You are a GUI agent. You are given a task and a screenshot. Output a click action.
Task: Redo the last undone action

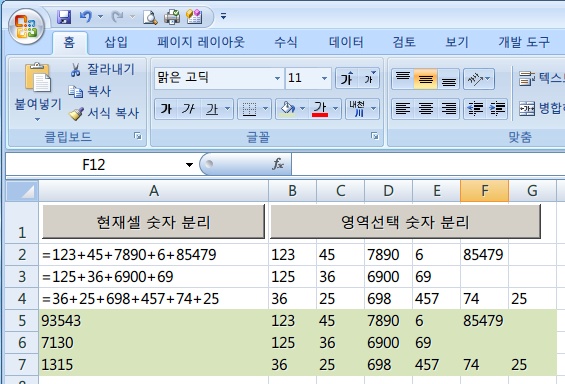(117, 17)
